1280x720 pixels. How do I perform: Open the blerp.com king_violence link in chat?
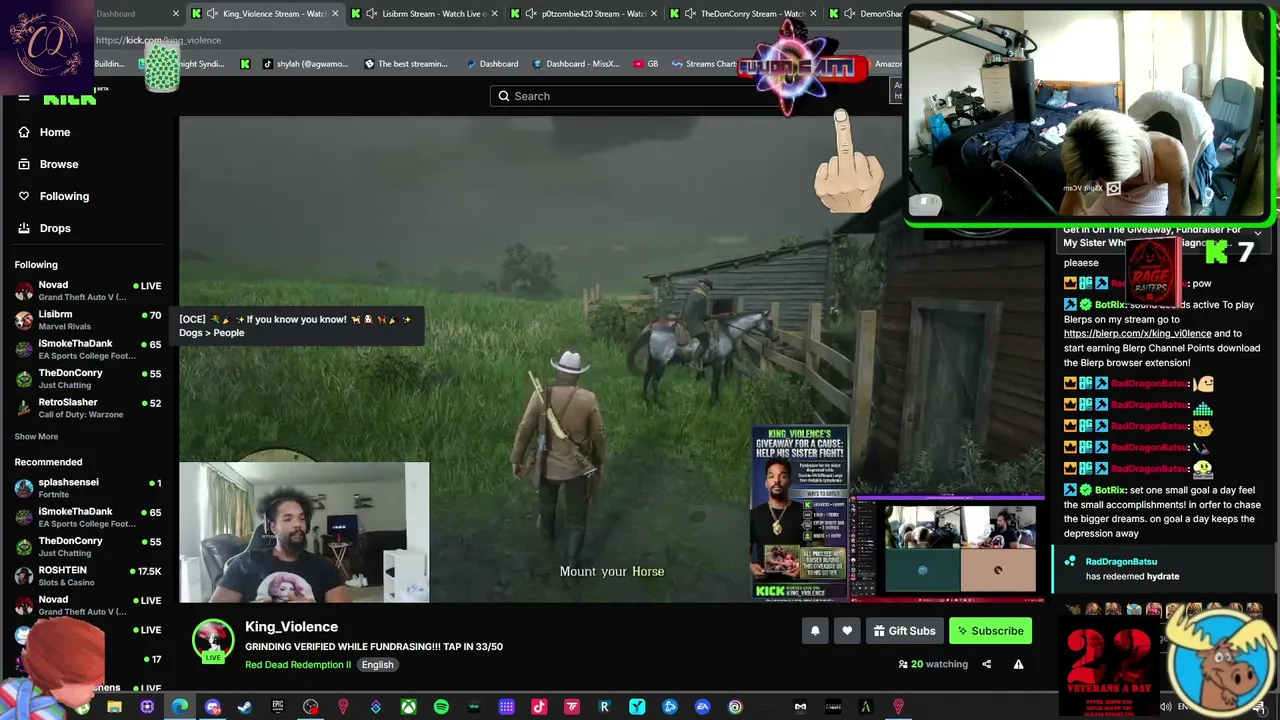1137,334
